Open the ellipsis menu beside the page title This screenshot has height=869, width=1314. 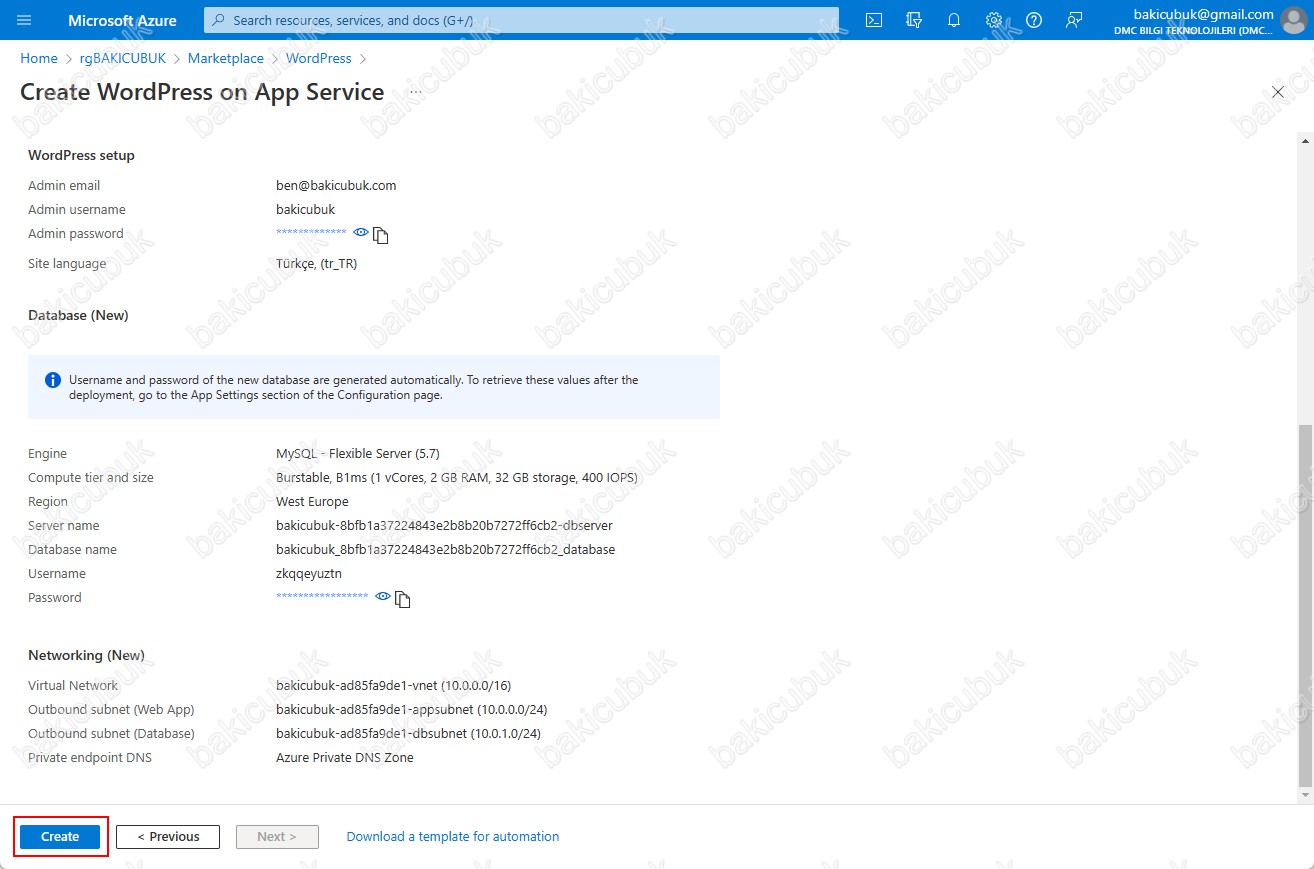(x=416, y=92)
